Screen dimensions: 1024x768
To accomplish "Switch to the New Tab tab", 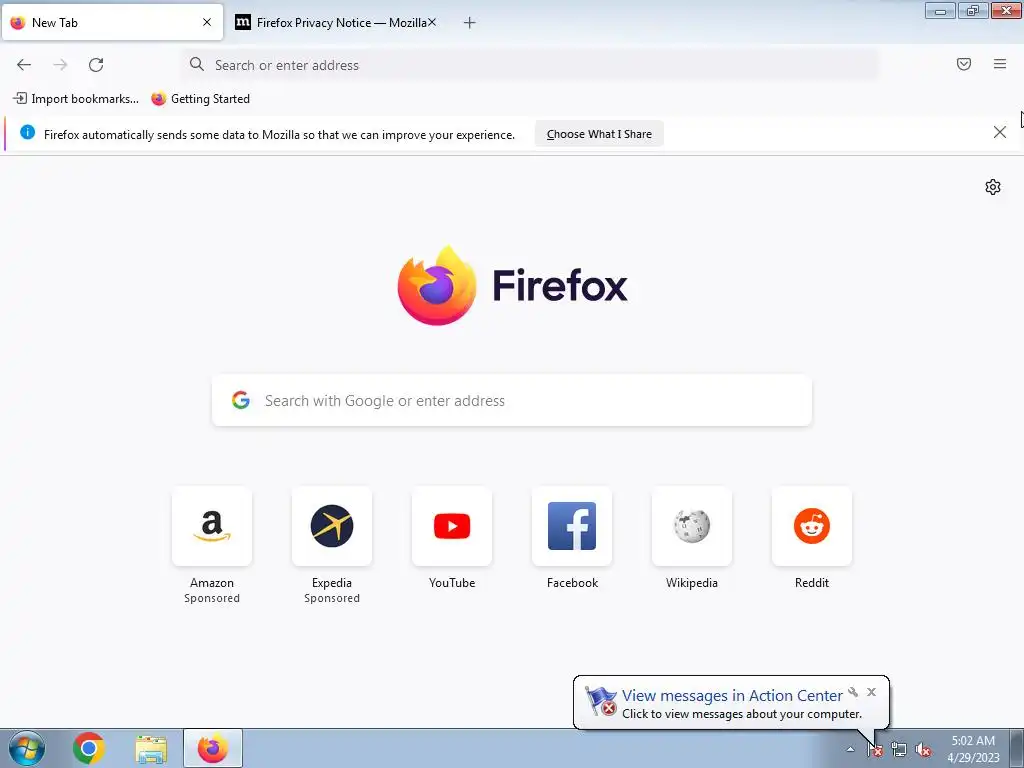I will [112, 22].
